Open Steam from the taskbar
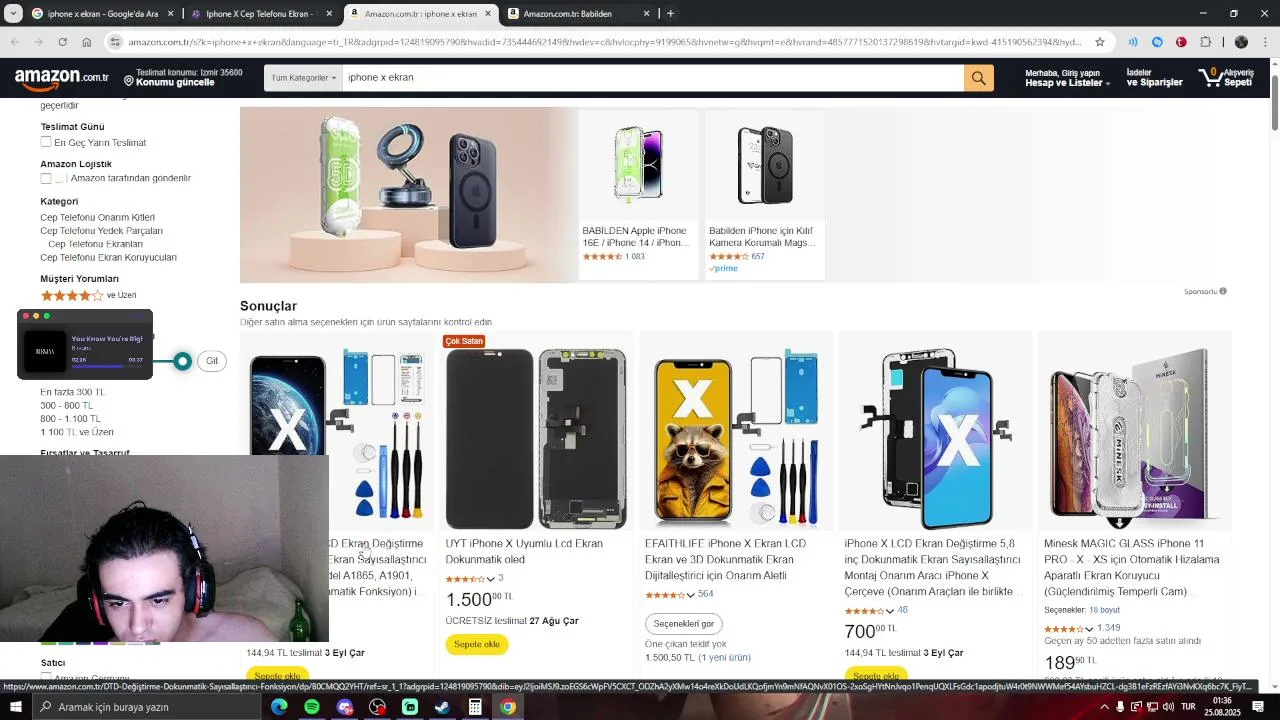Screen dimensions: 1280x720 point(442,707)
